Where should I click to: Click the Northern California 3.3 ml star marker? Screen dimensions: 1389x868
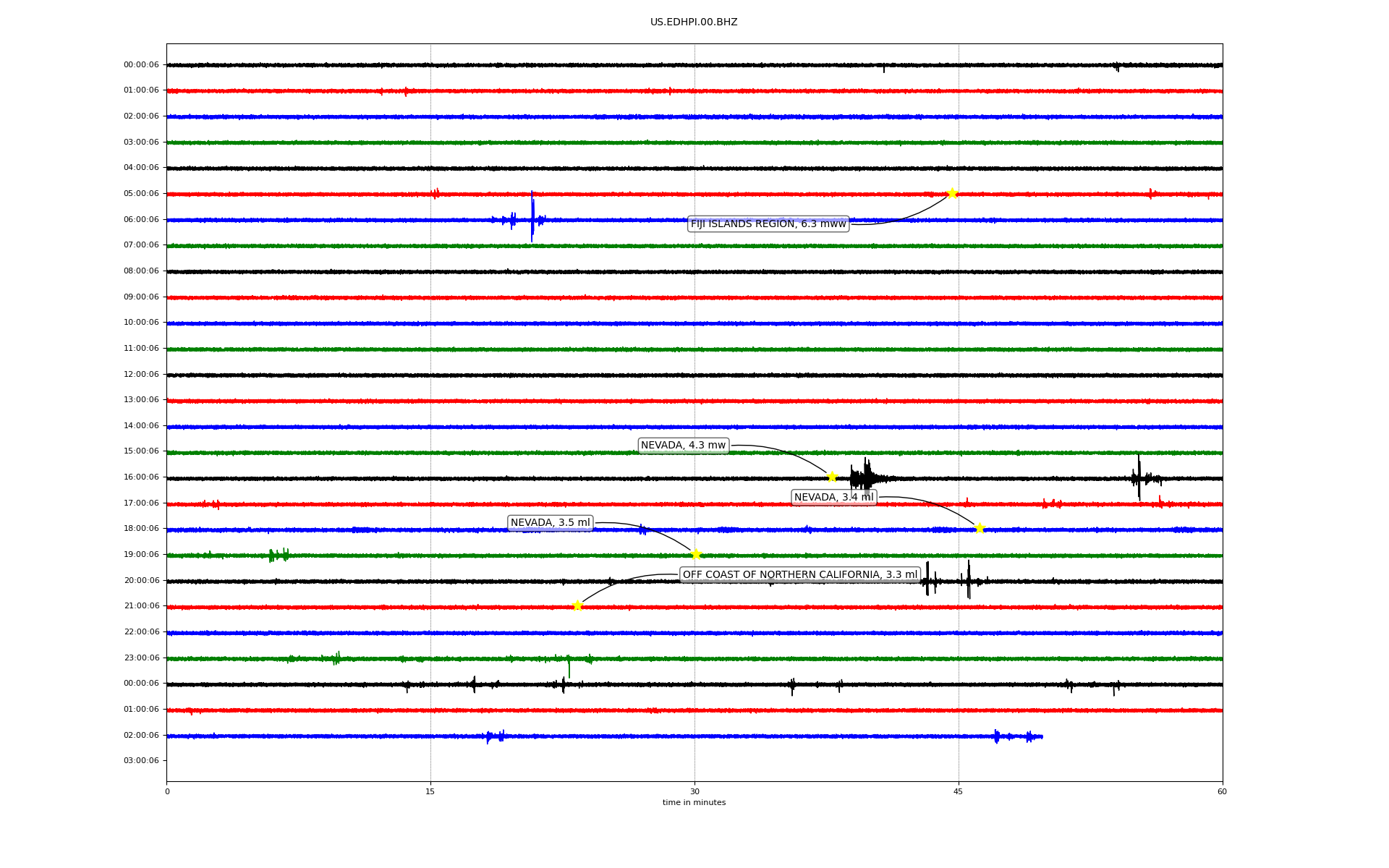click(x=577, y=605)
